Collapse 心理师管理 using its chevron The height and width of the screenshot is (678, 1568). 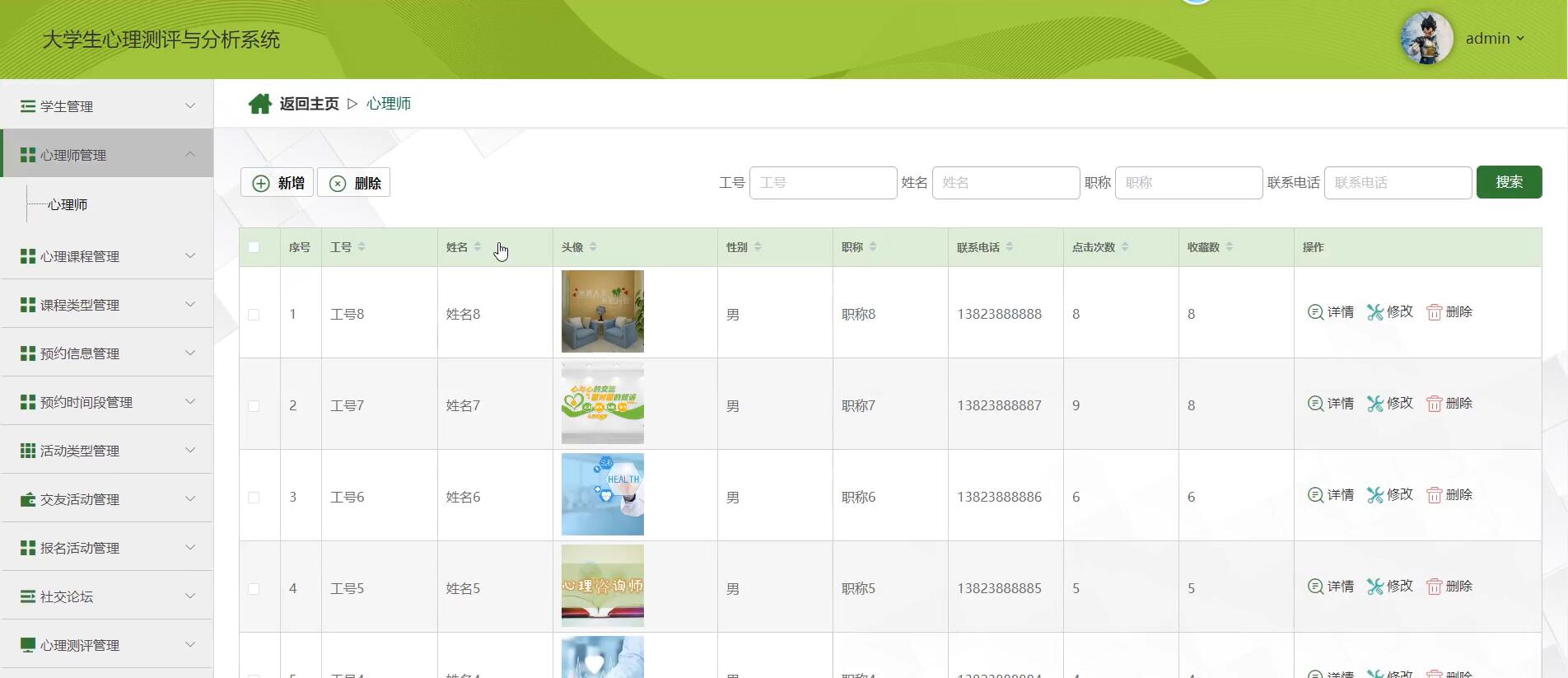(x=190, y=154)
